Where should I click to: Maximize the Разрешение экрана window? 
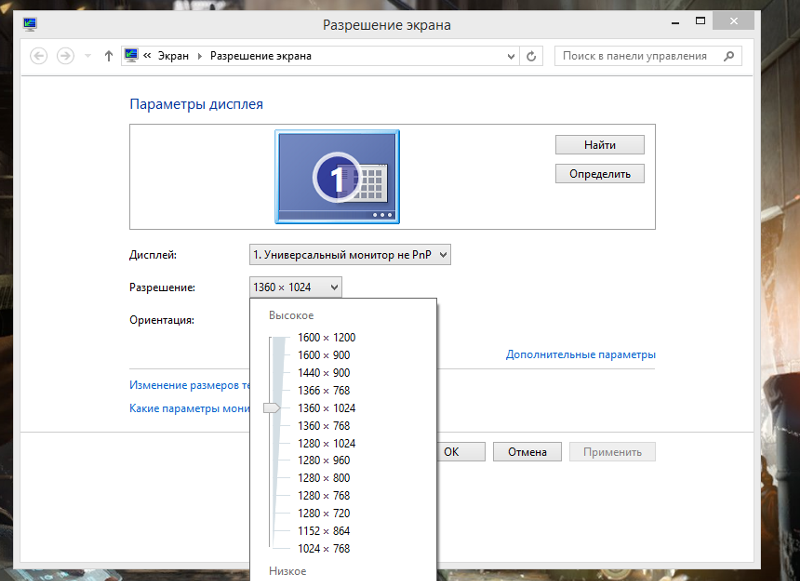click(701, 21)
